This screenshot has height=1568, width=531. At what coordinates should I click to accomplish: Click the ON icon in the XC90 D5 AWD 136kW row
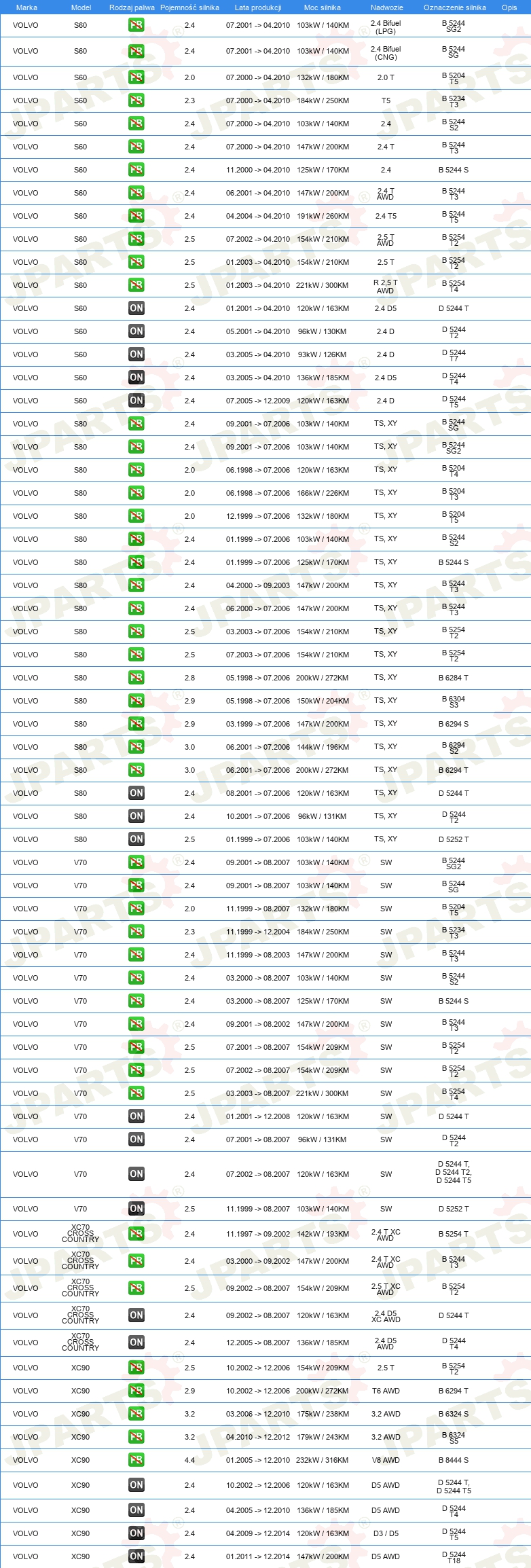click(x=136, y=1510)
